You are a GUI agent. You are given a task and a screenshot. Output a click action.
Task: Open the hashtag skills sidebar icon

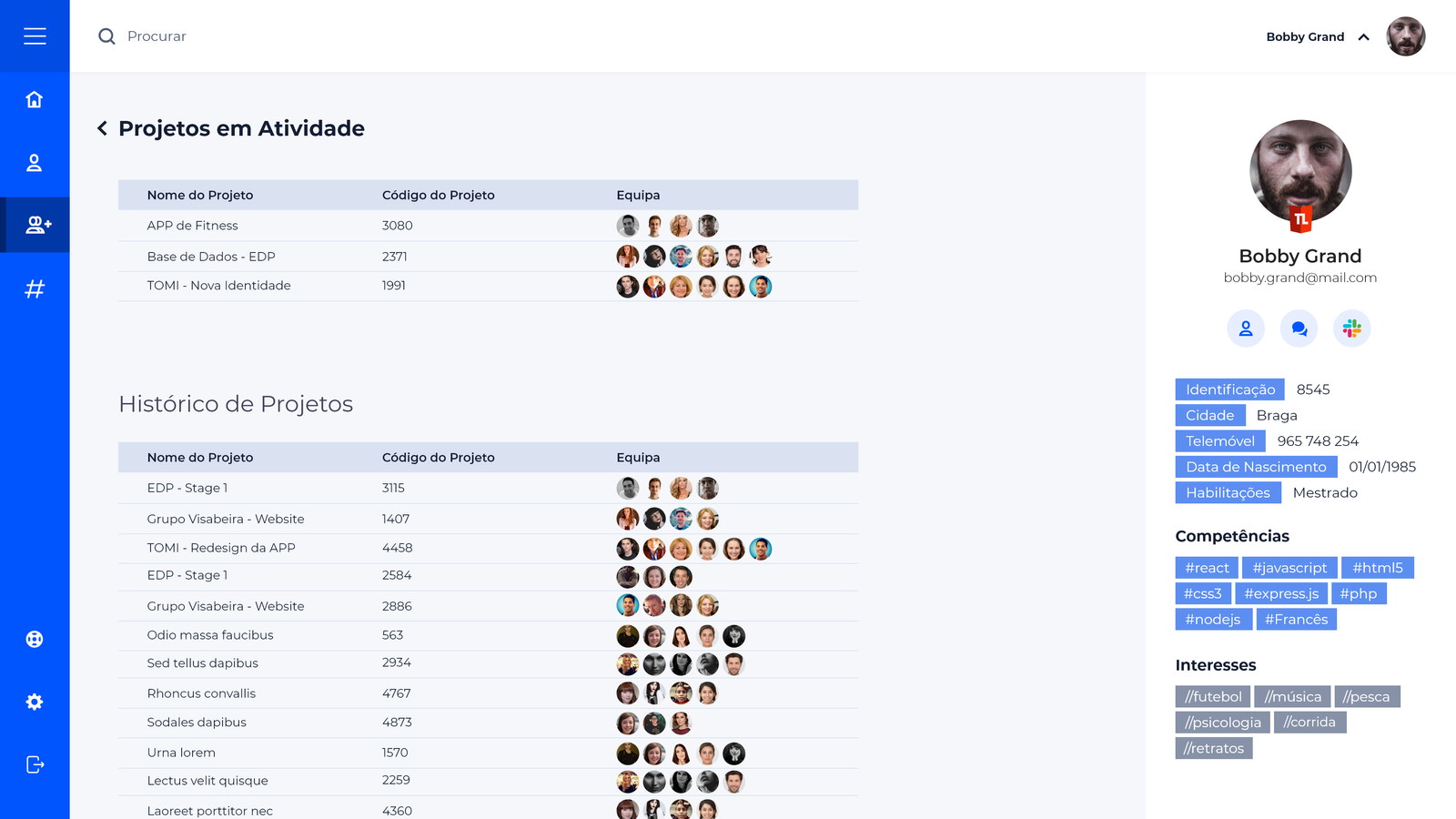[x=35, y=289]
